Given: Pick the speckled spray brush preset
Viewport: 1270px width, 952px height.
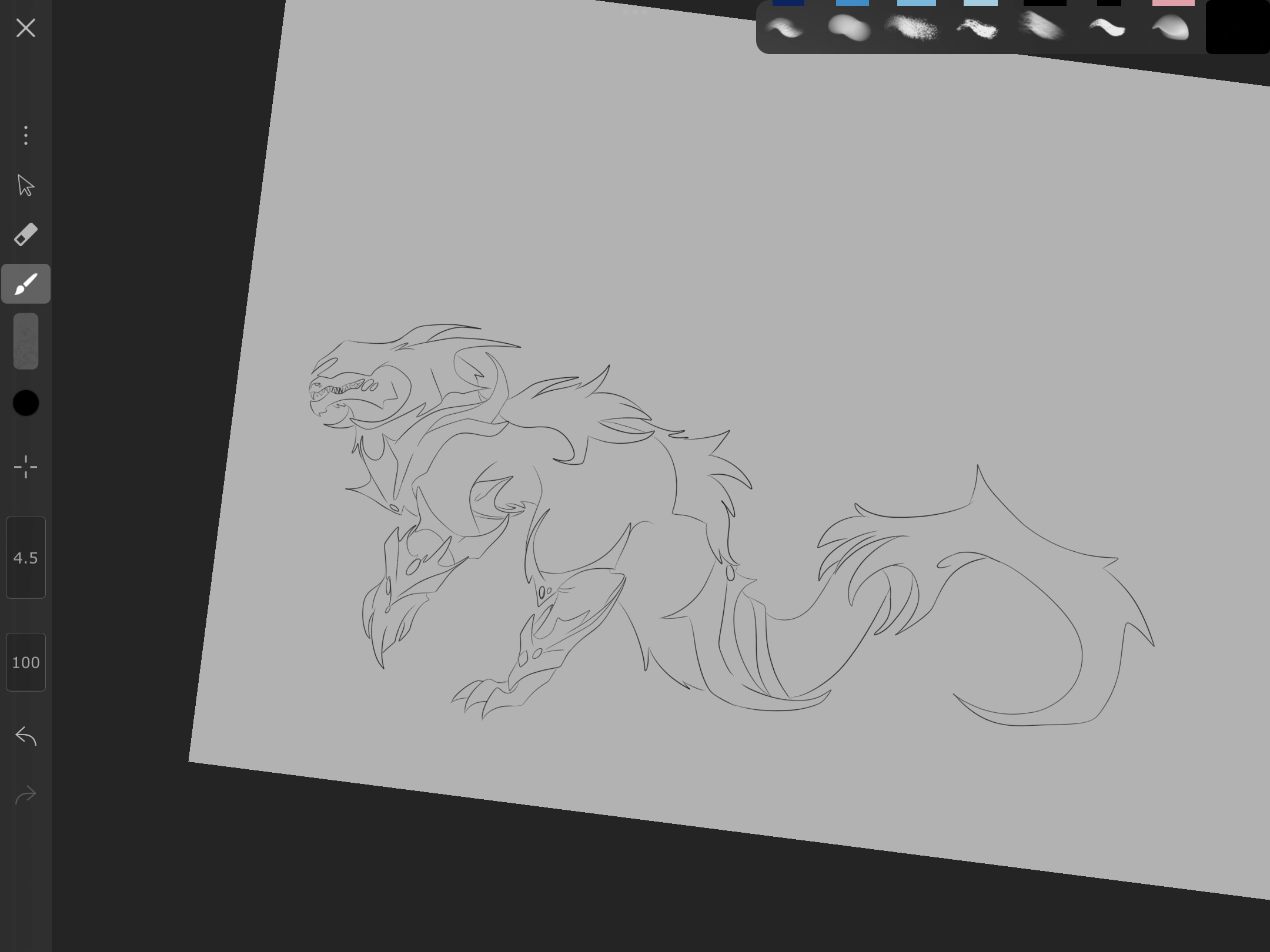Looking at the screenshot, I should point(913,28).
